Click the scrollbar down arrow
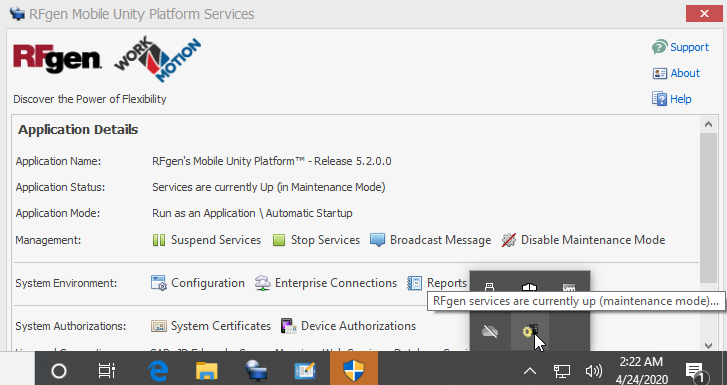 708,346
